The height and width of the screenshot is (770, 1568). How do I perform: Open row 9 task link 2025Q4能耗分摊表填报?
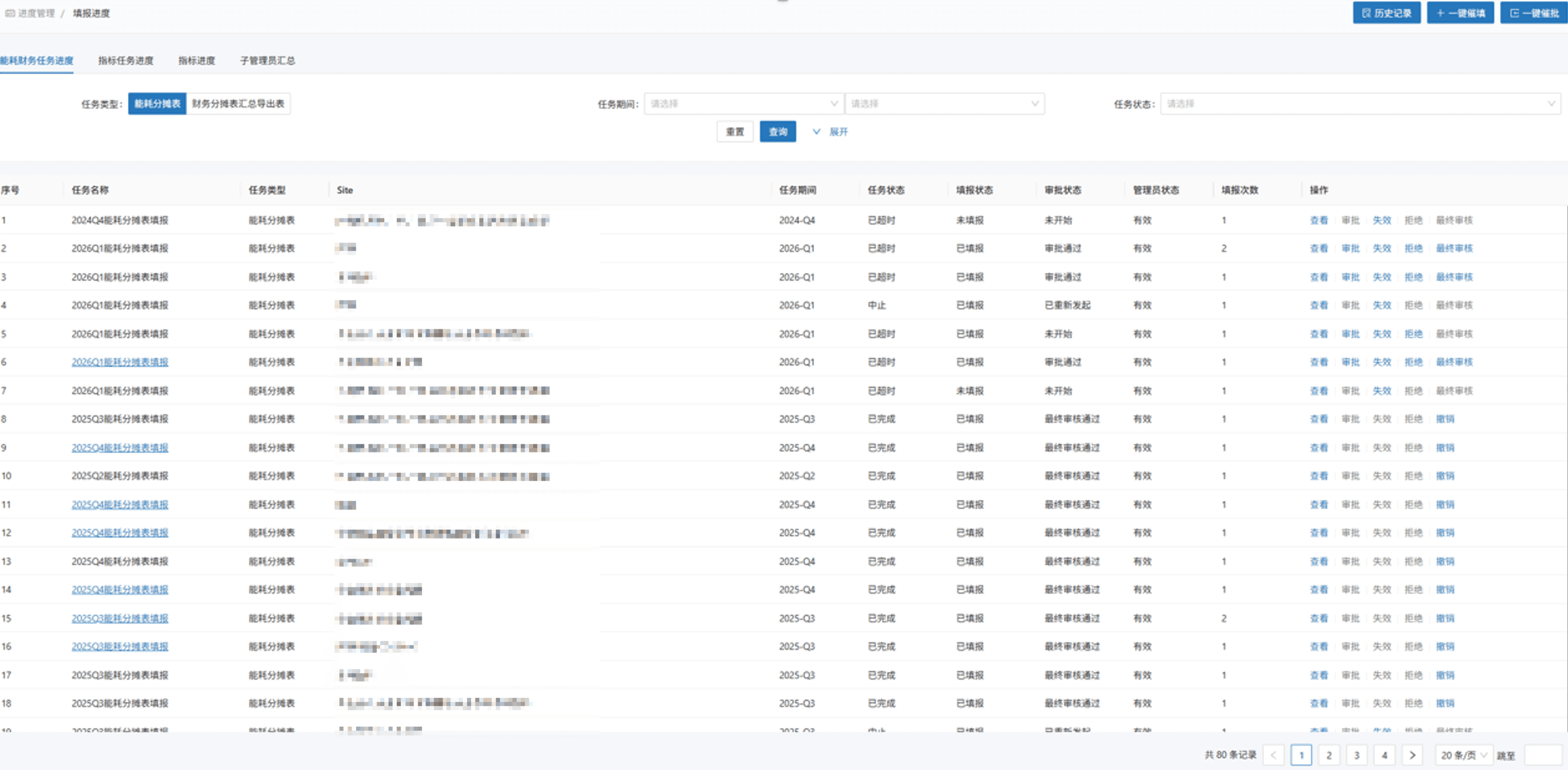click(x=120, y=447)
